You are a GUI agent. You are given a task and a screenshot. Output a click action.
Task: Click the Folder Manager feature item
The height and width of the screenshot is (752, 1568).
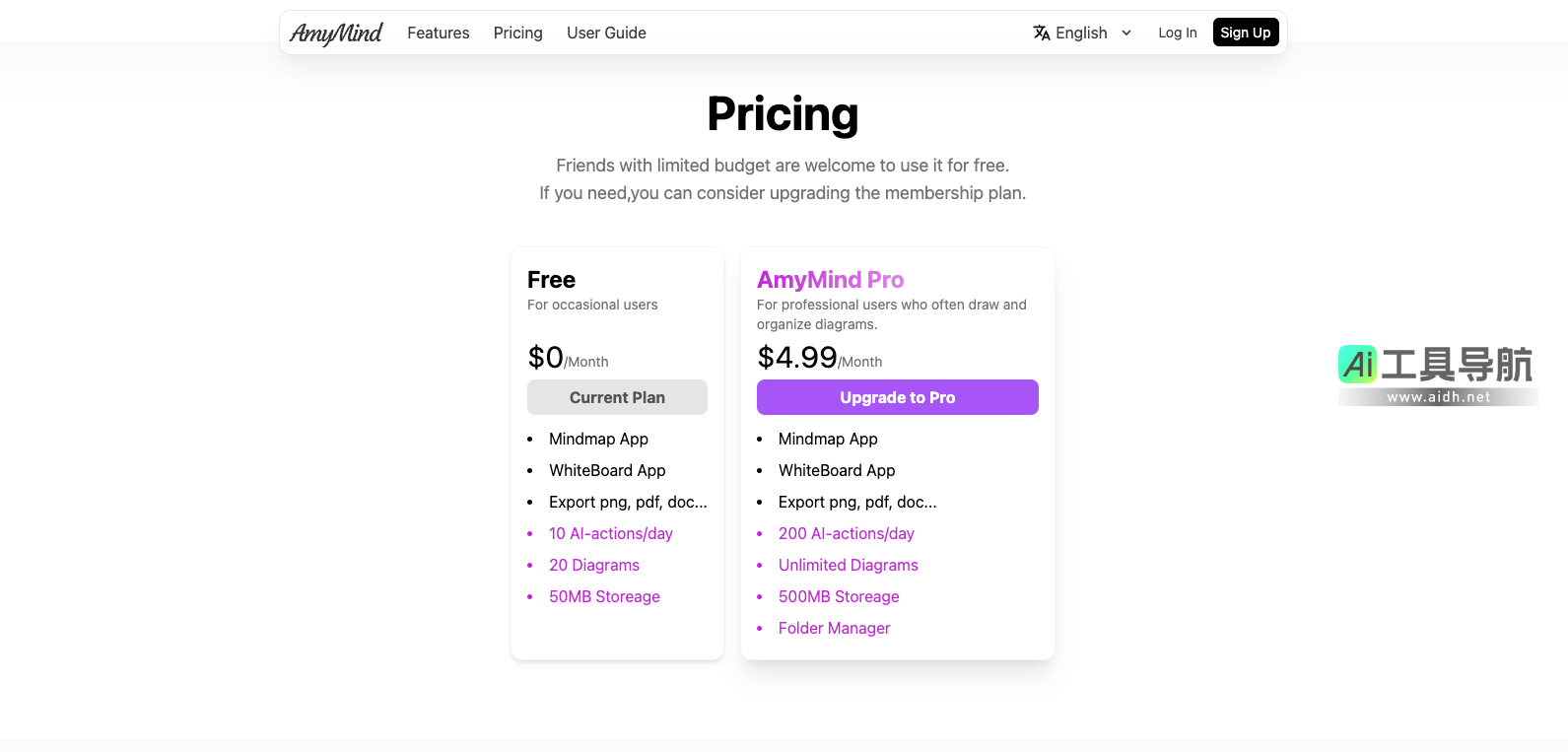pos(834,628)
